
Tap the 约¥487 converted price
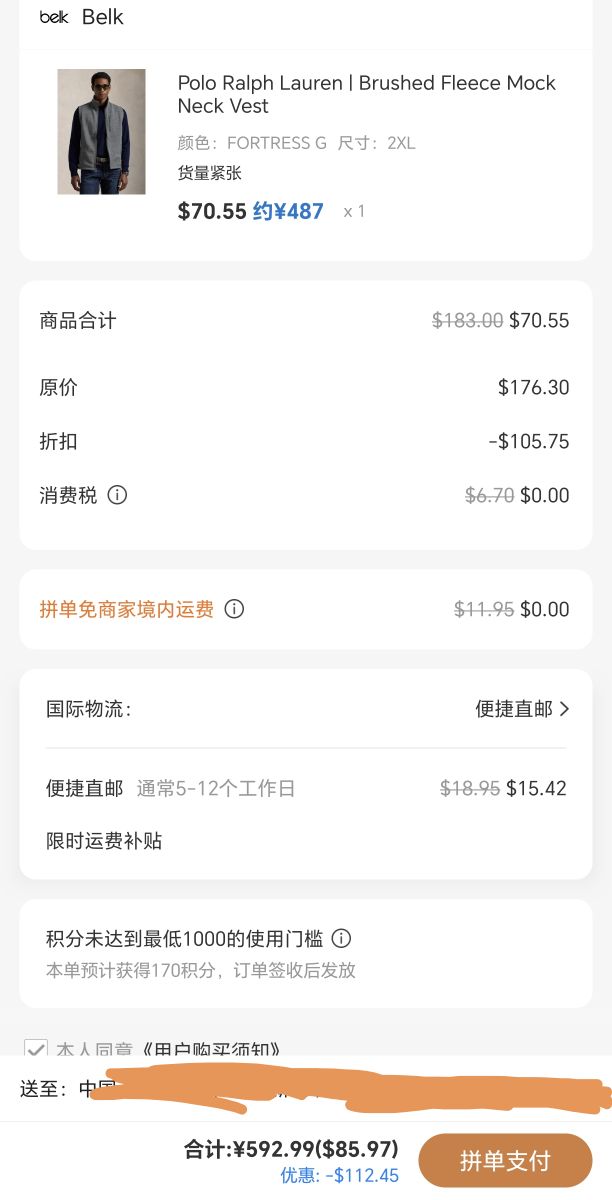(287, 211)
